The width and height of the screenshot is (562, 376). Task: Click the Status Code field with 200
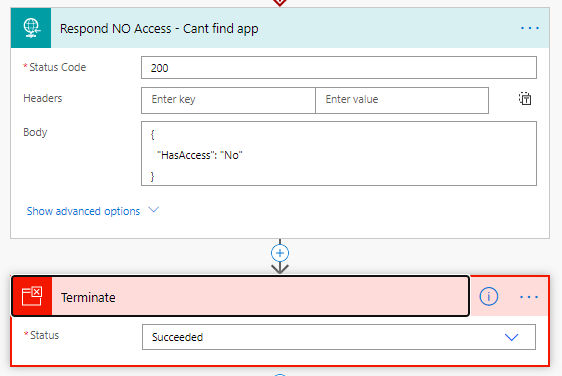coord(339,67)
